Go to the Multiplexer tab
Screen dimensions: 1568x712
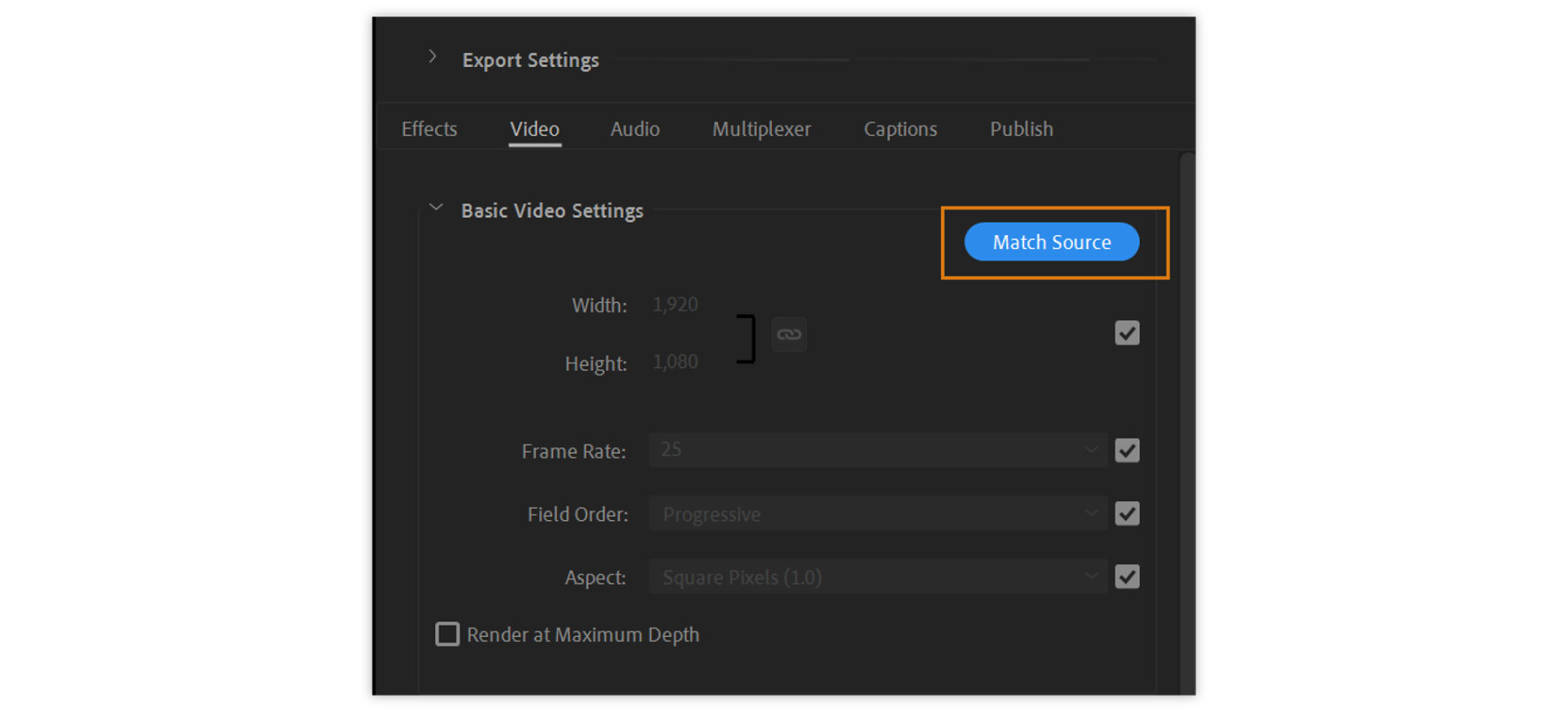[761, 129]
